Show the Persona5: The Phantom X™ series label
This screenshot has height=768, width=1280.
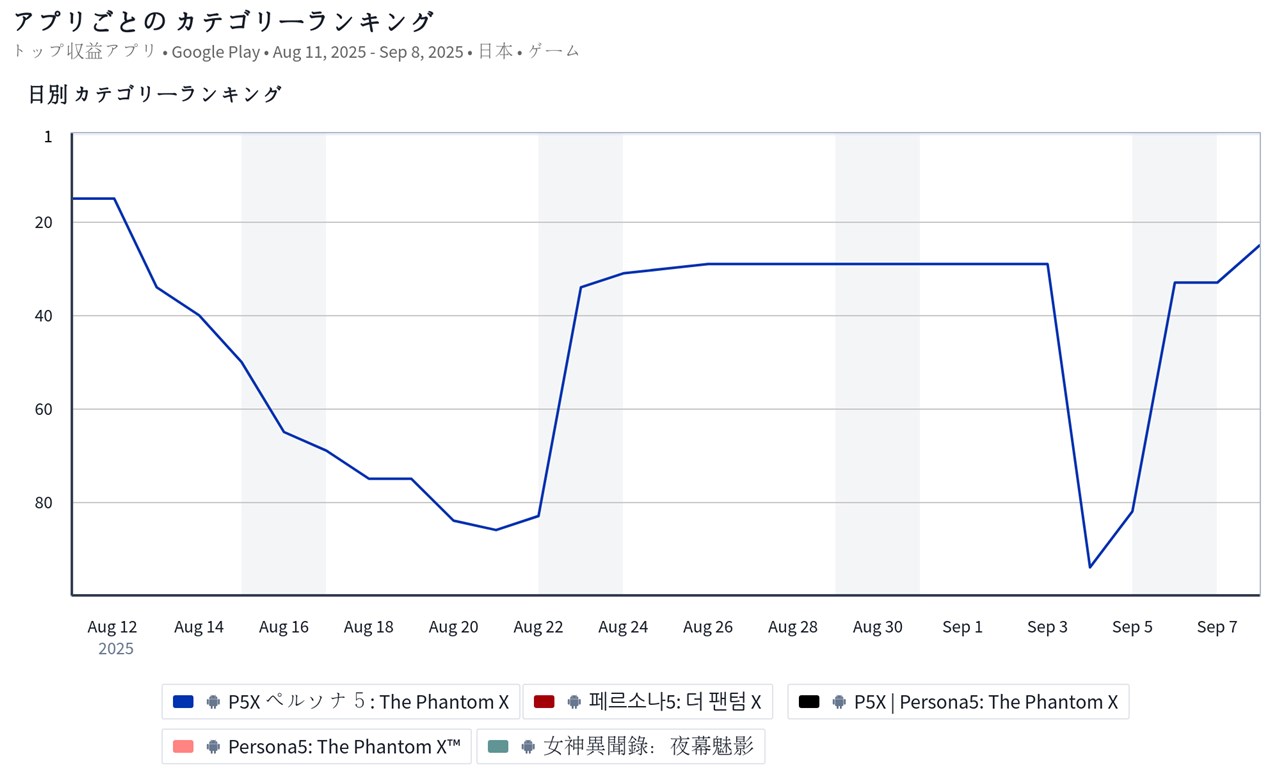[345, 746]
